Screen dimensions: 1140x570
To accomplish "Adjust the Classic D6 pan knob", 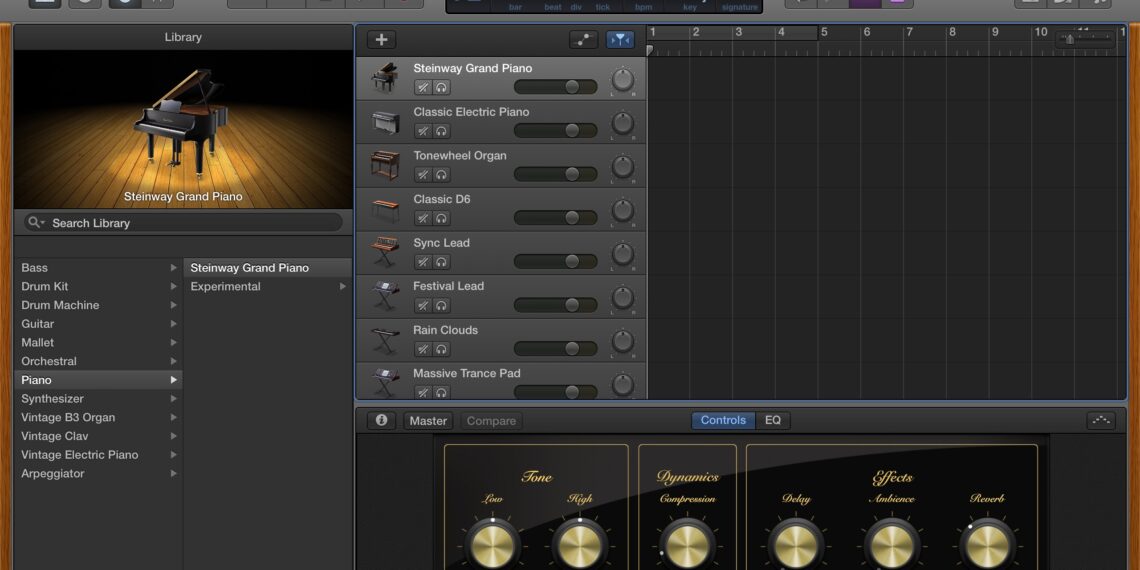I will [x=623, y=210].
